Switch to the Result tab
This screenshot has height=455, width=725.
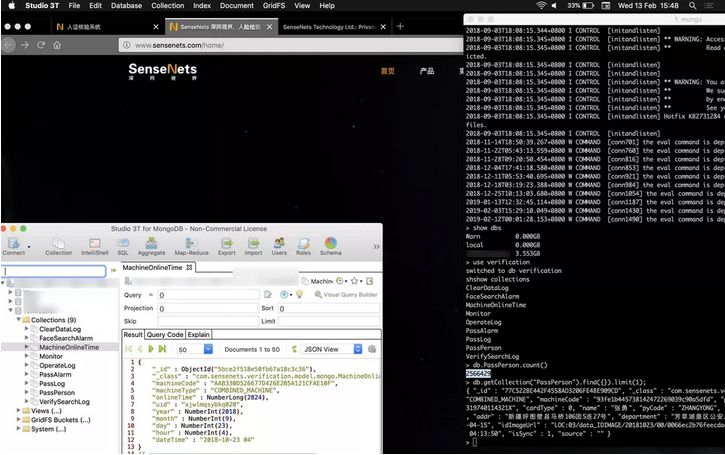click(133, 334)
